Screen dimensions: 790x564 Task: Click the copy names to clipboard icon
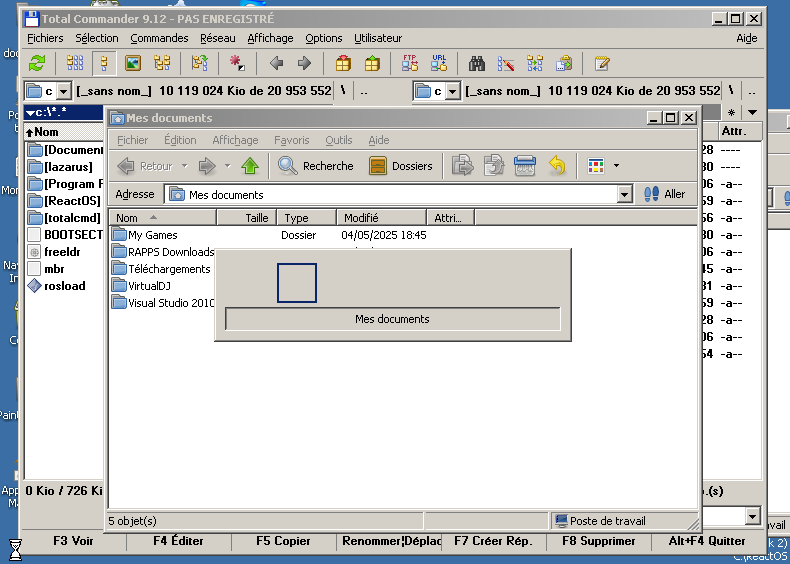point(564,63)
